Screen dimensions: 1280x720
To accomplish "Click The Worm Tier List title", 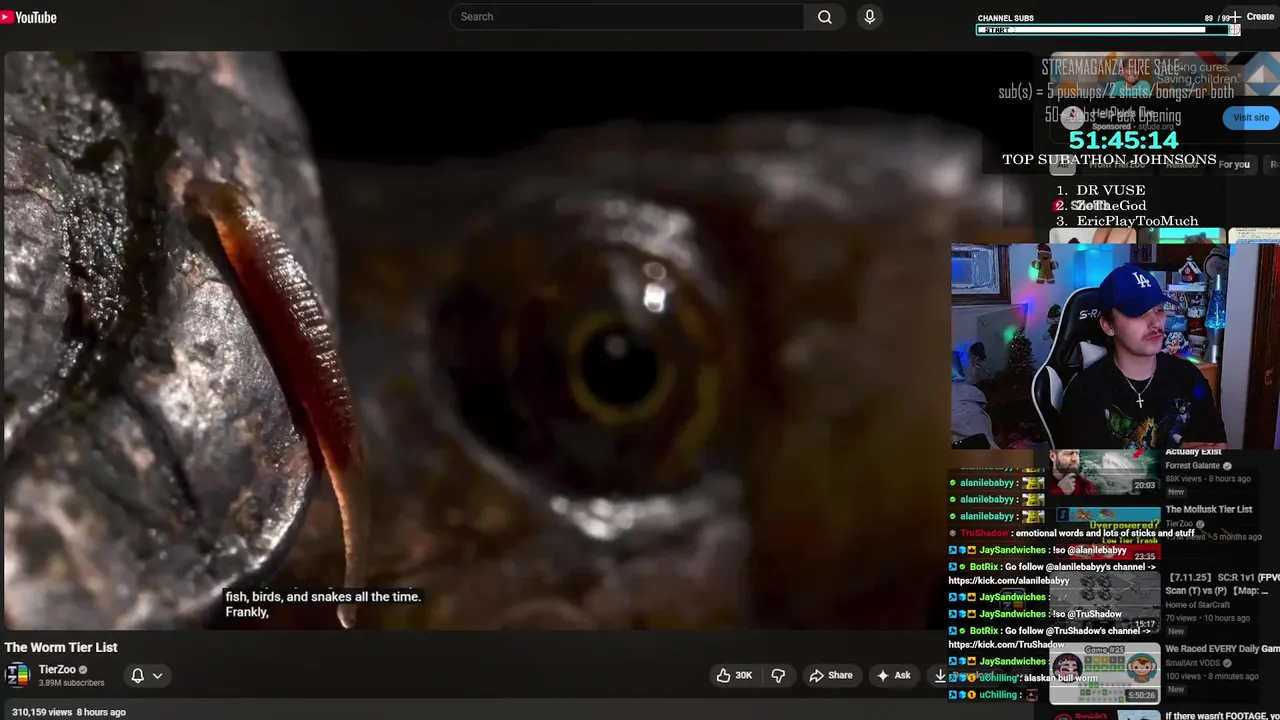I will (61, 648).
